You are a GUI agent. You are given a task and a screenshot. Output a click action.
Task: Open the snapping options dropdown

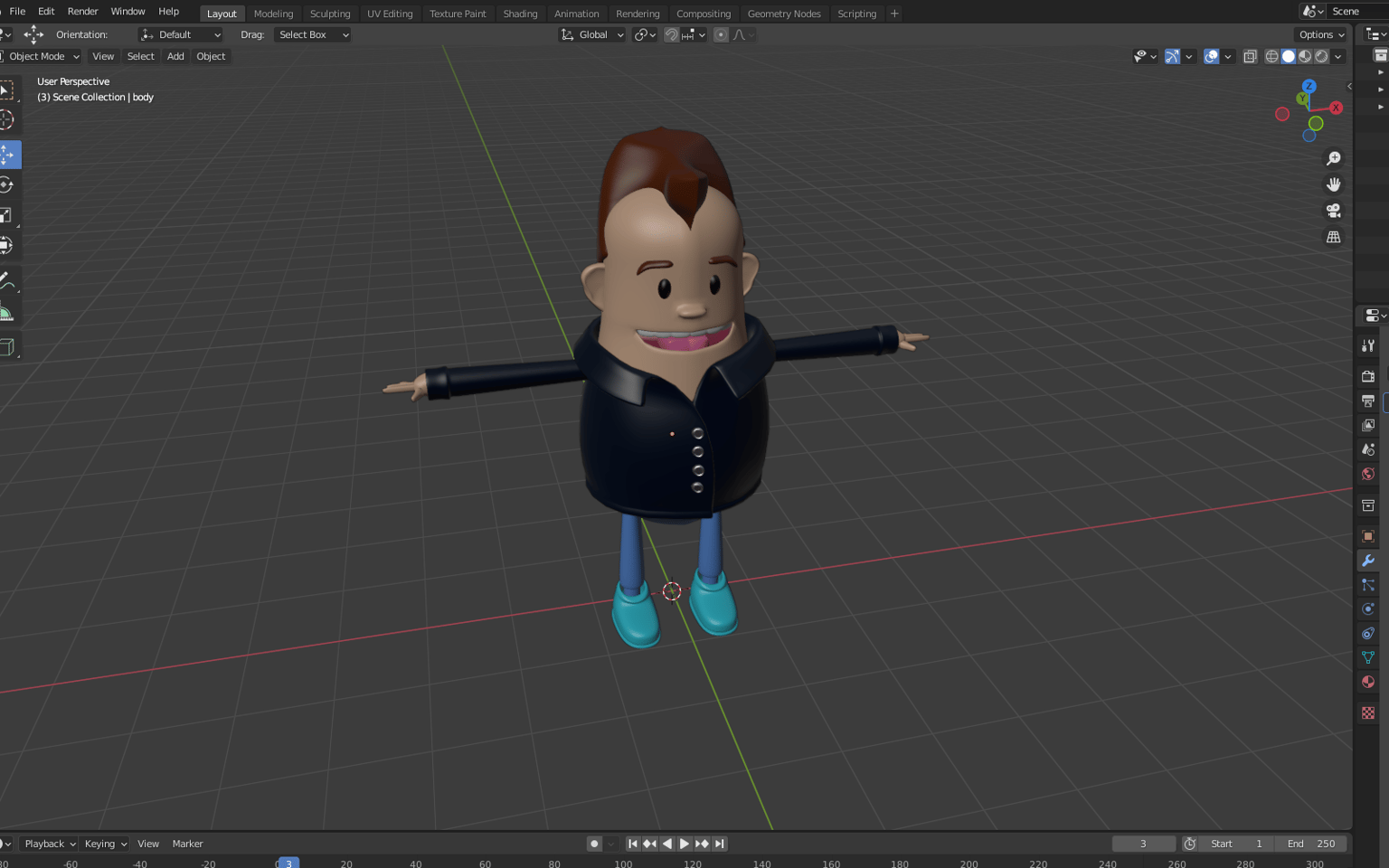(x=694, y=34)
